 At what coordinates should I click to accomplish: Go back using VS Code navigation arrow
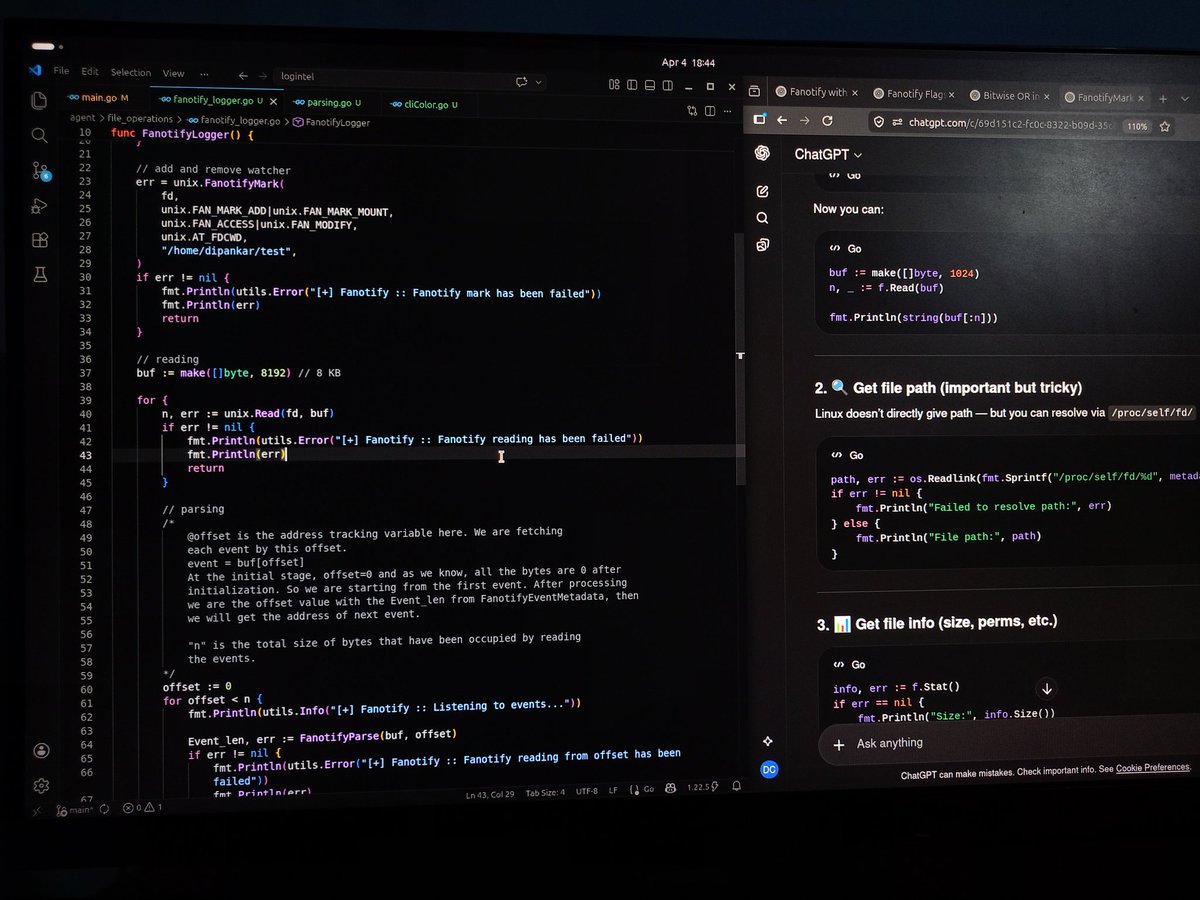pyautogui.click(x=243, y=75)
